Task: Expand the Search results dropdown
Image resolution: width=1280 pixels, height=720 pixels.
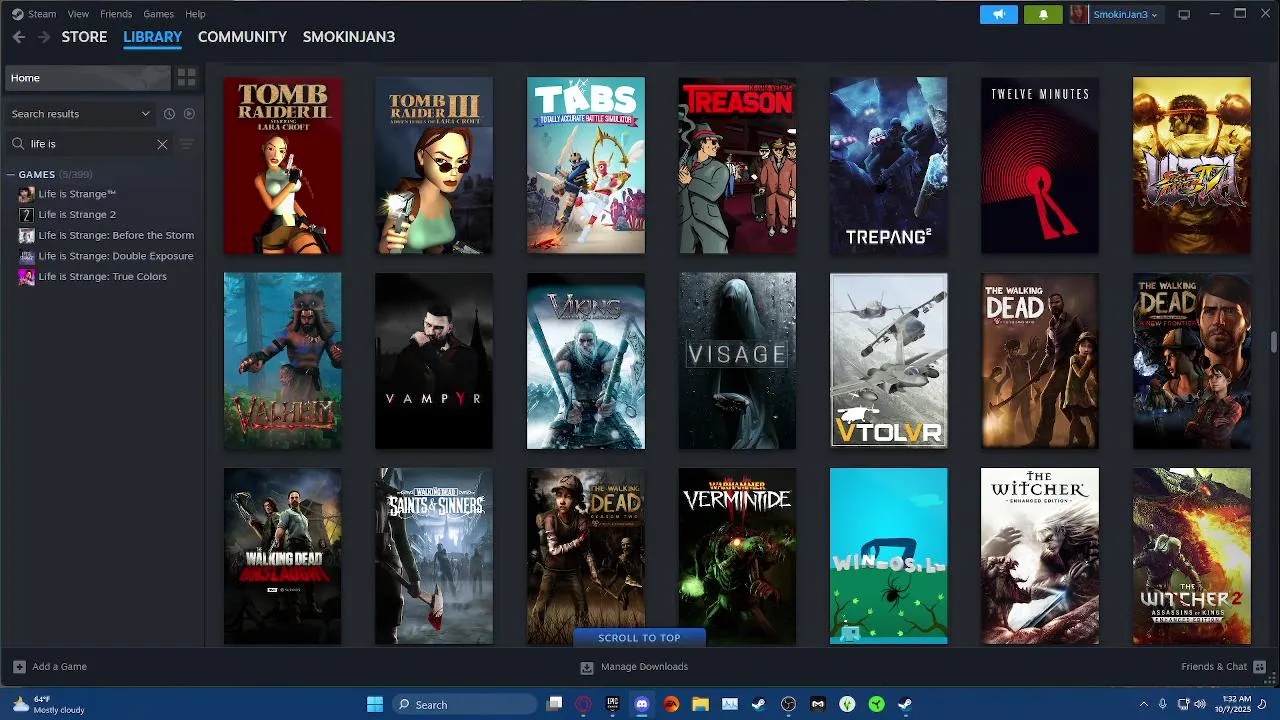Action: point(80,114)
